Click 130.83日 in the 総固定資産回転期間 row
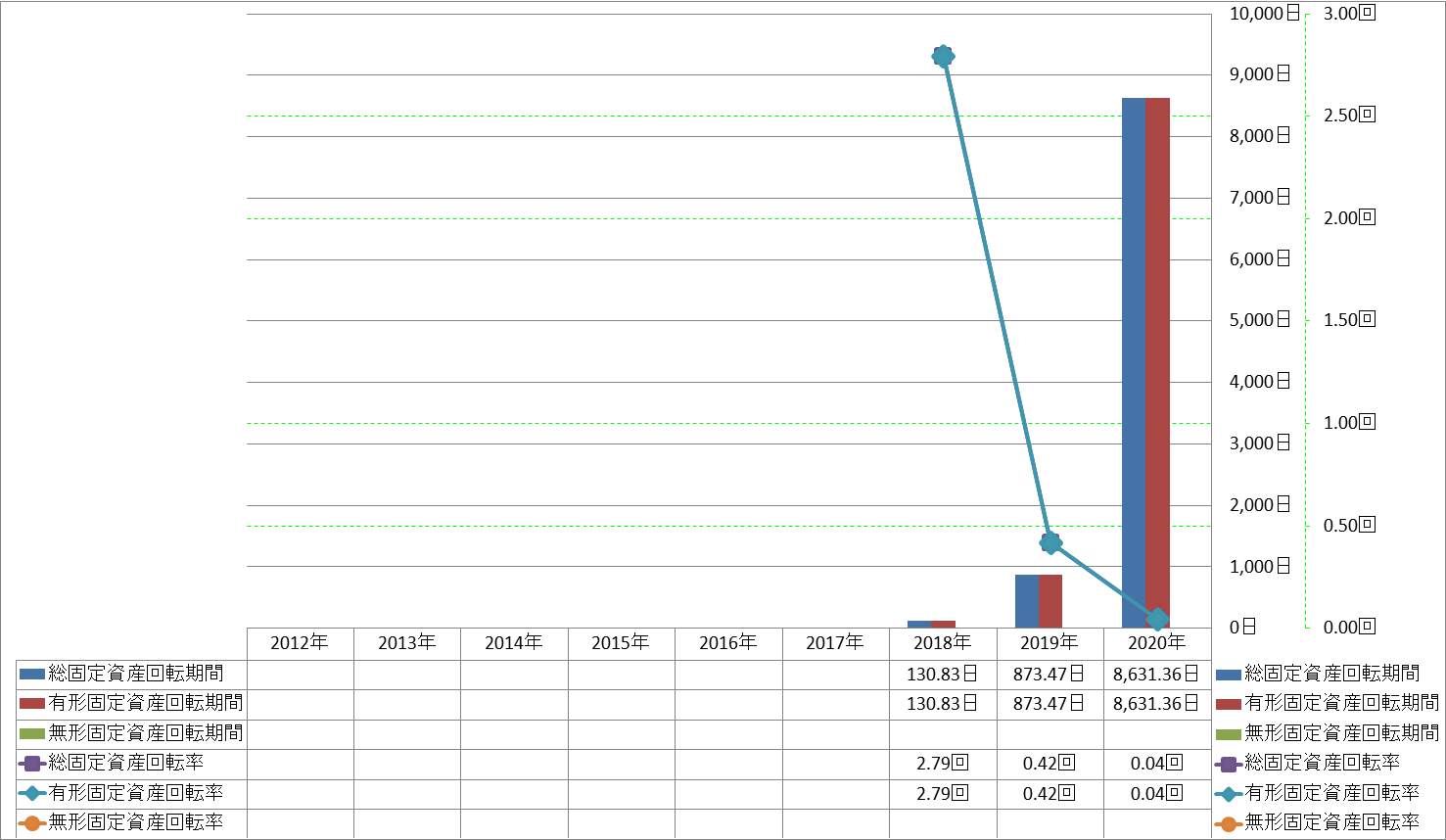1446x840 pixels. [x=943, y=675]
